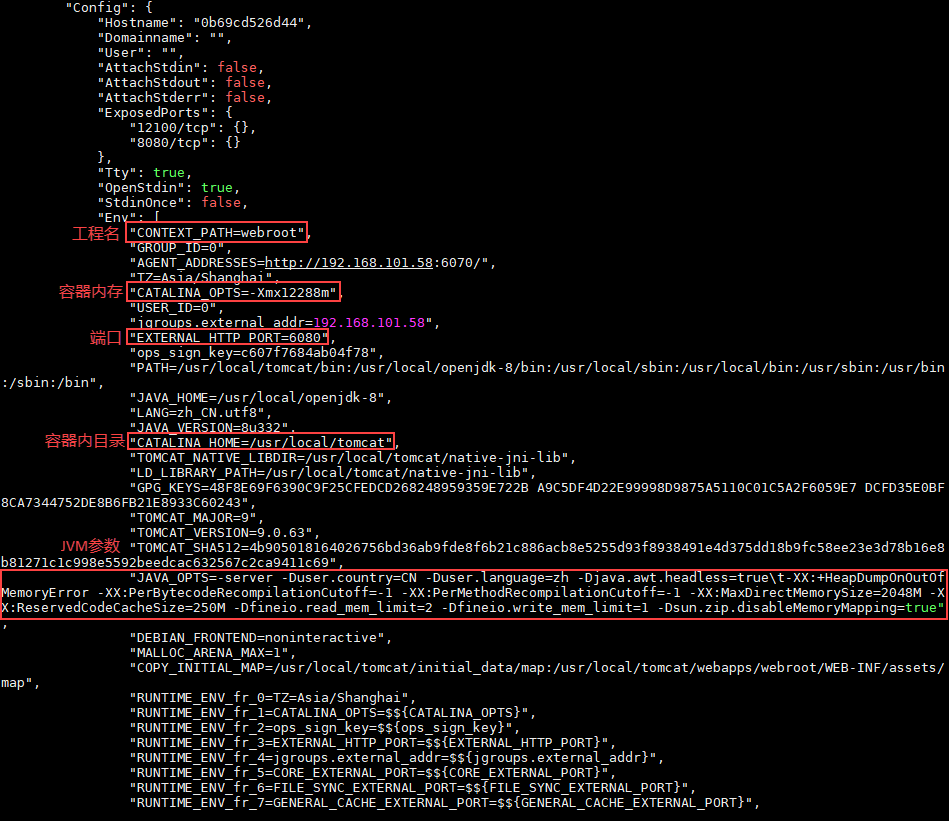
Task: Click the LANG=zh_CN.utf8 entry
Action: coord(200,413)
